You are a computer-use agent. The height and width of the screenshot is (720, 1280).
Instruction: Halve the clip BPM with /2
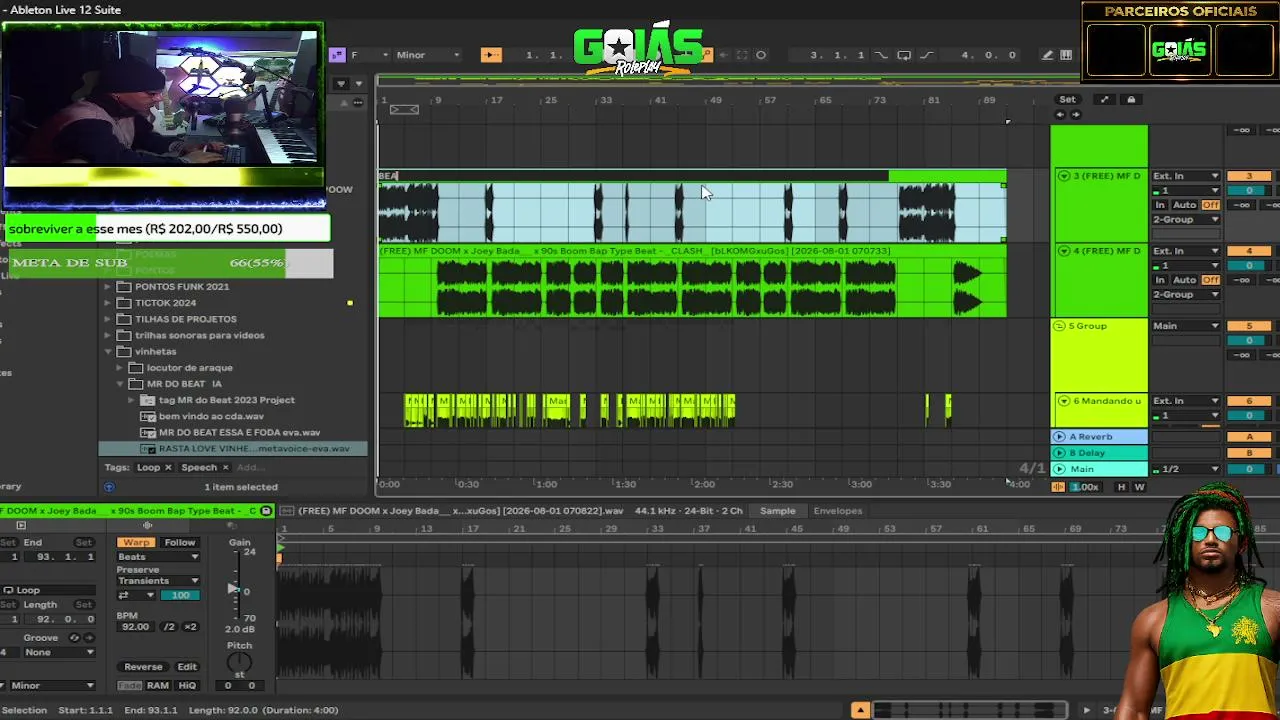click(x=168, y=627)
